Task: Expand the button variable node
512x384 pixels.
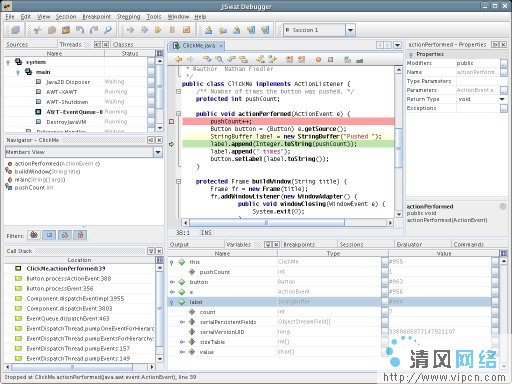Action: (x=172, y=282)
